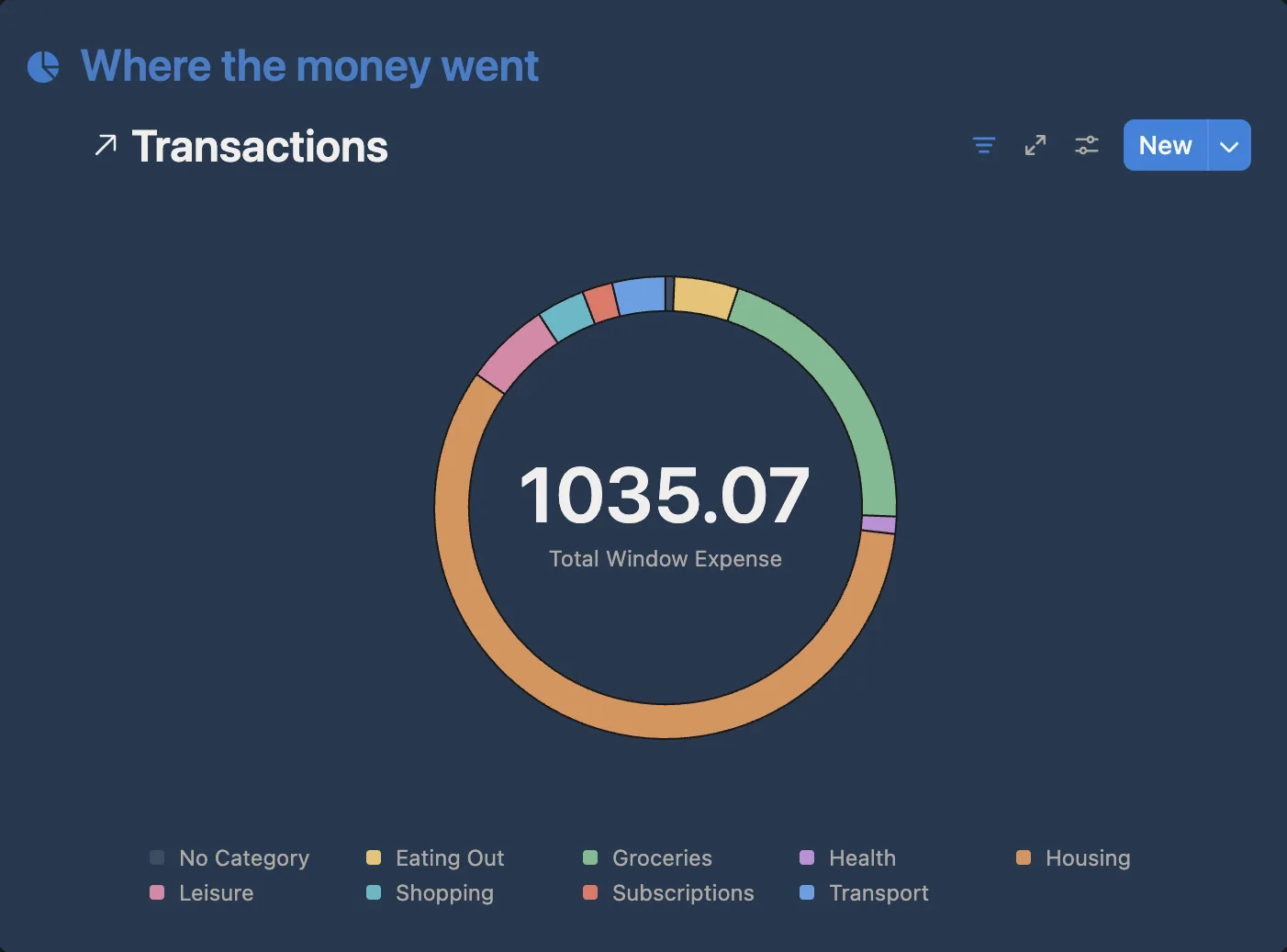This screenshot has width=1287, height=952.
Task: Select the 'Subscriptions' legend label
Action: point(683,893)
